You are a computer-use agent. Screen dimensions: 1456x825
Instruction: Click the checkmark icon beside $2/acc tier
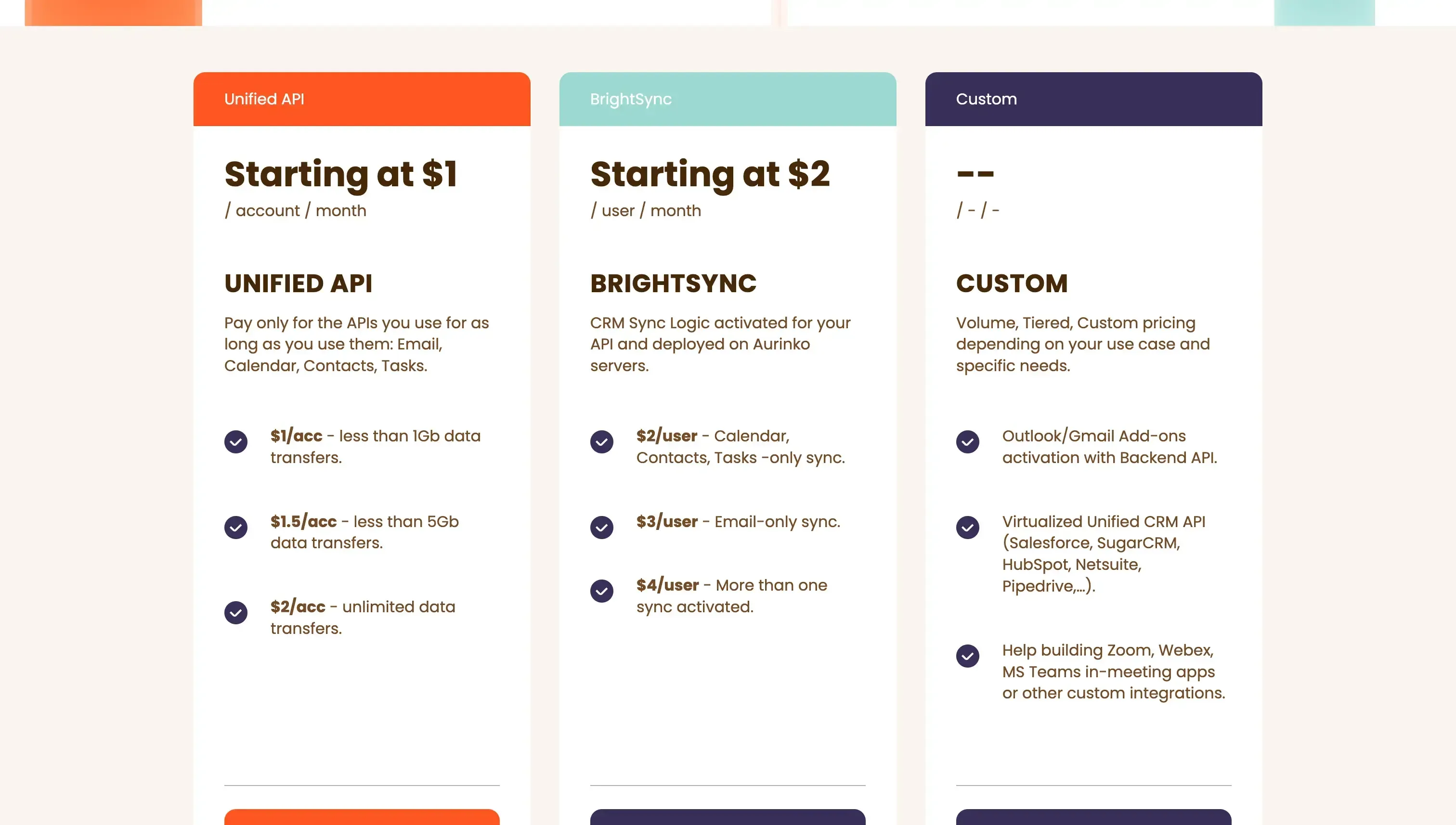coord(236,613)
